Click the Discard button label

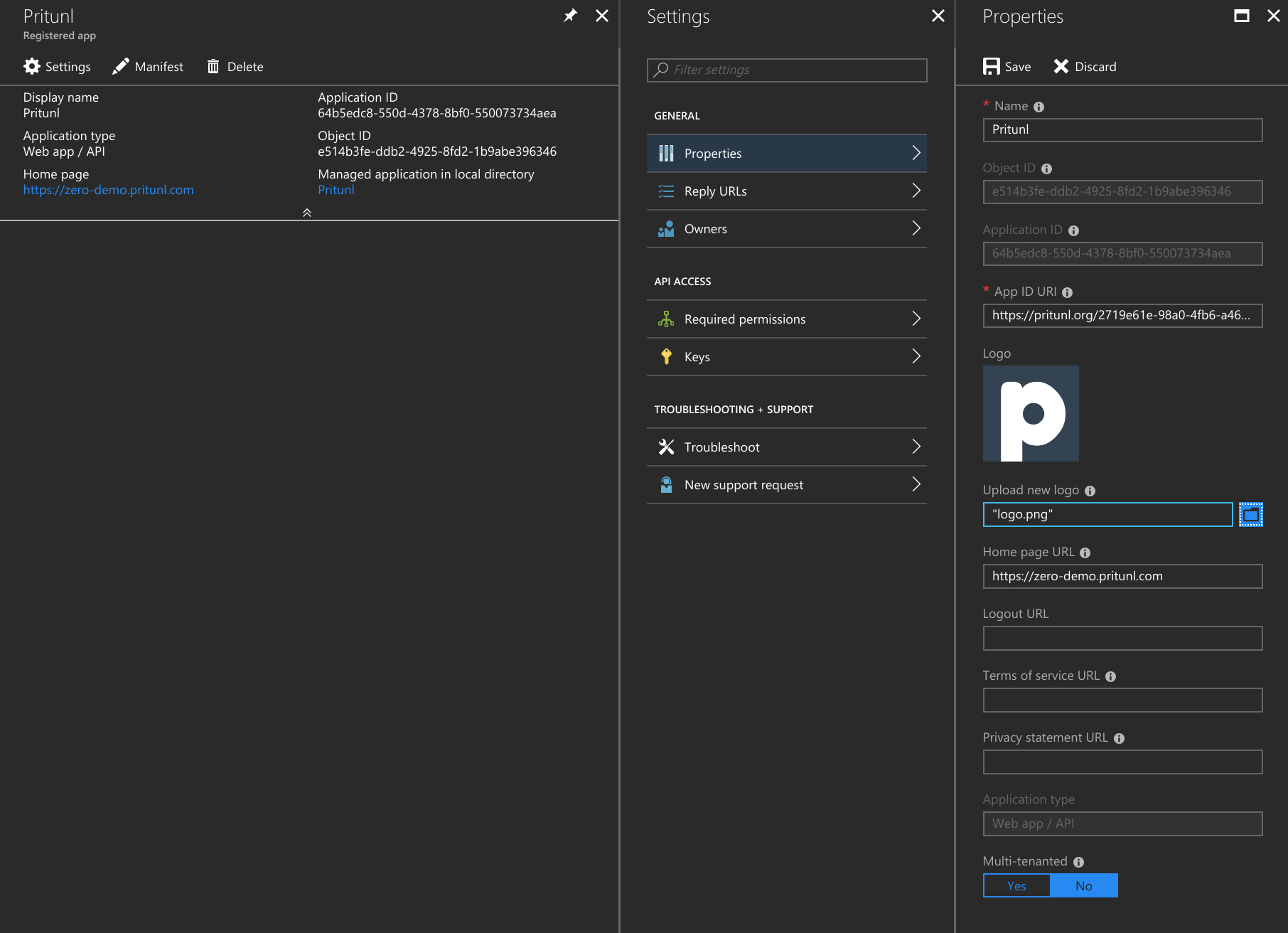[x=1095, y=67]
